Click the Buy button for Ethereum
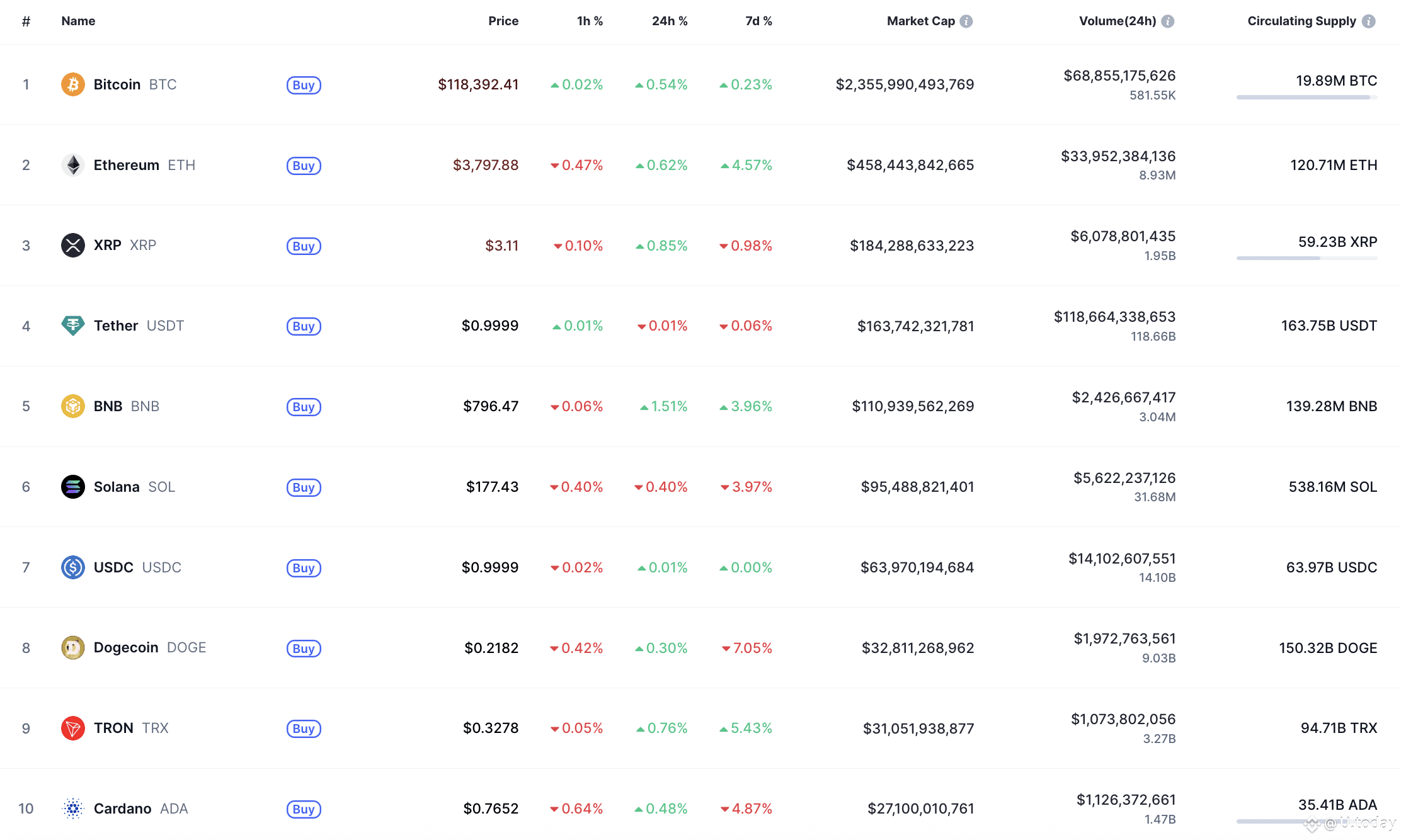 [304, 166]
